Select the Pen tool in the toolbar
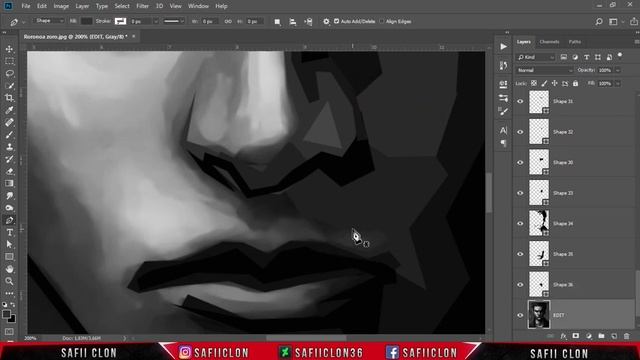Viewport: 640px width, 360px height. pos(9,220)
